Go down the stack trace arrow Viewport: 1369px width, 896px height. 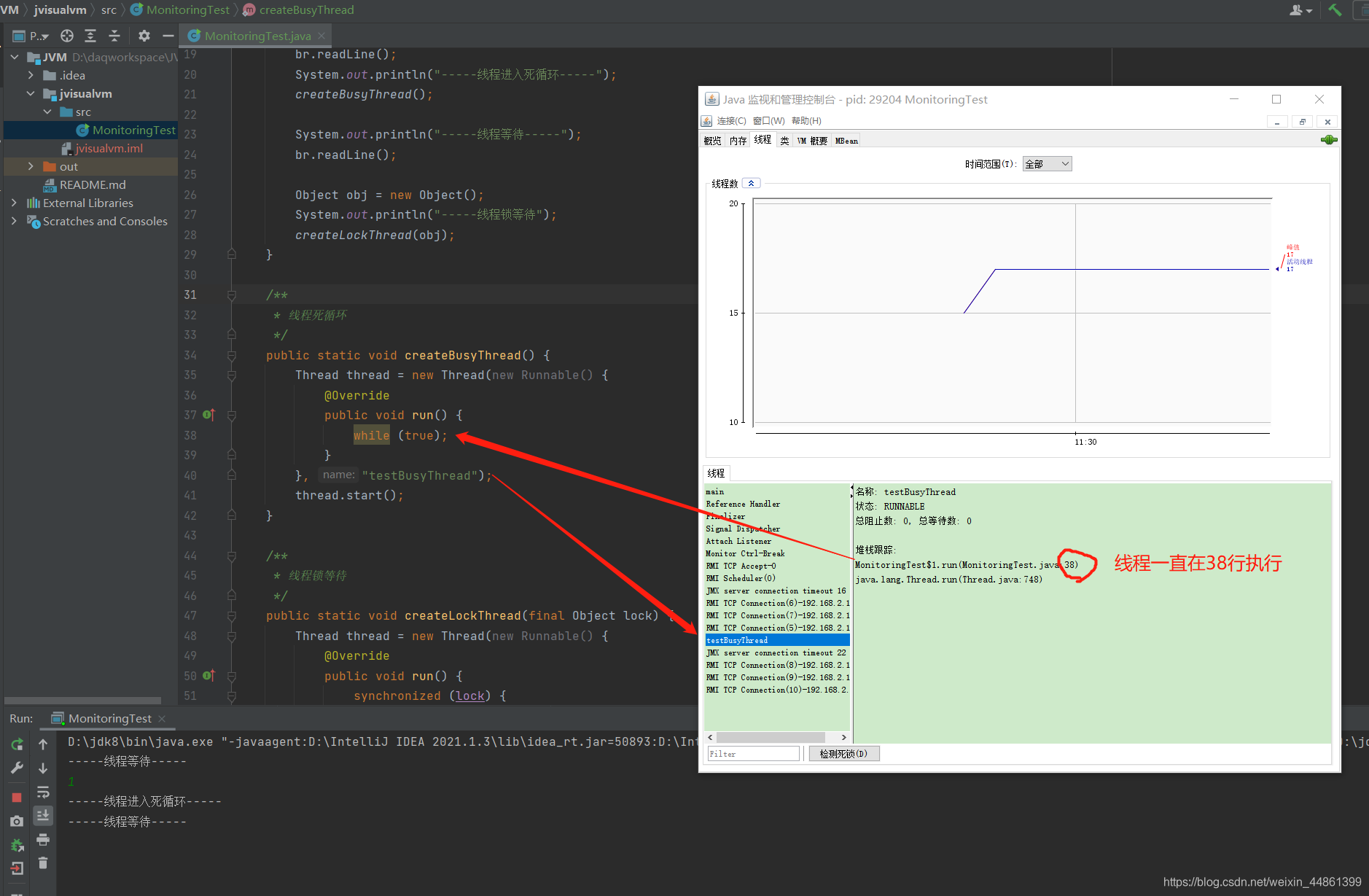(43, 768)
